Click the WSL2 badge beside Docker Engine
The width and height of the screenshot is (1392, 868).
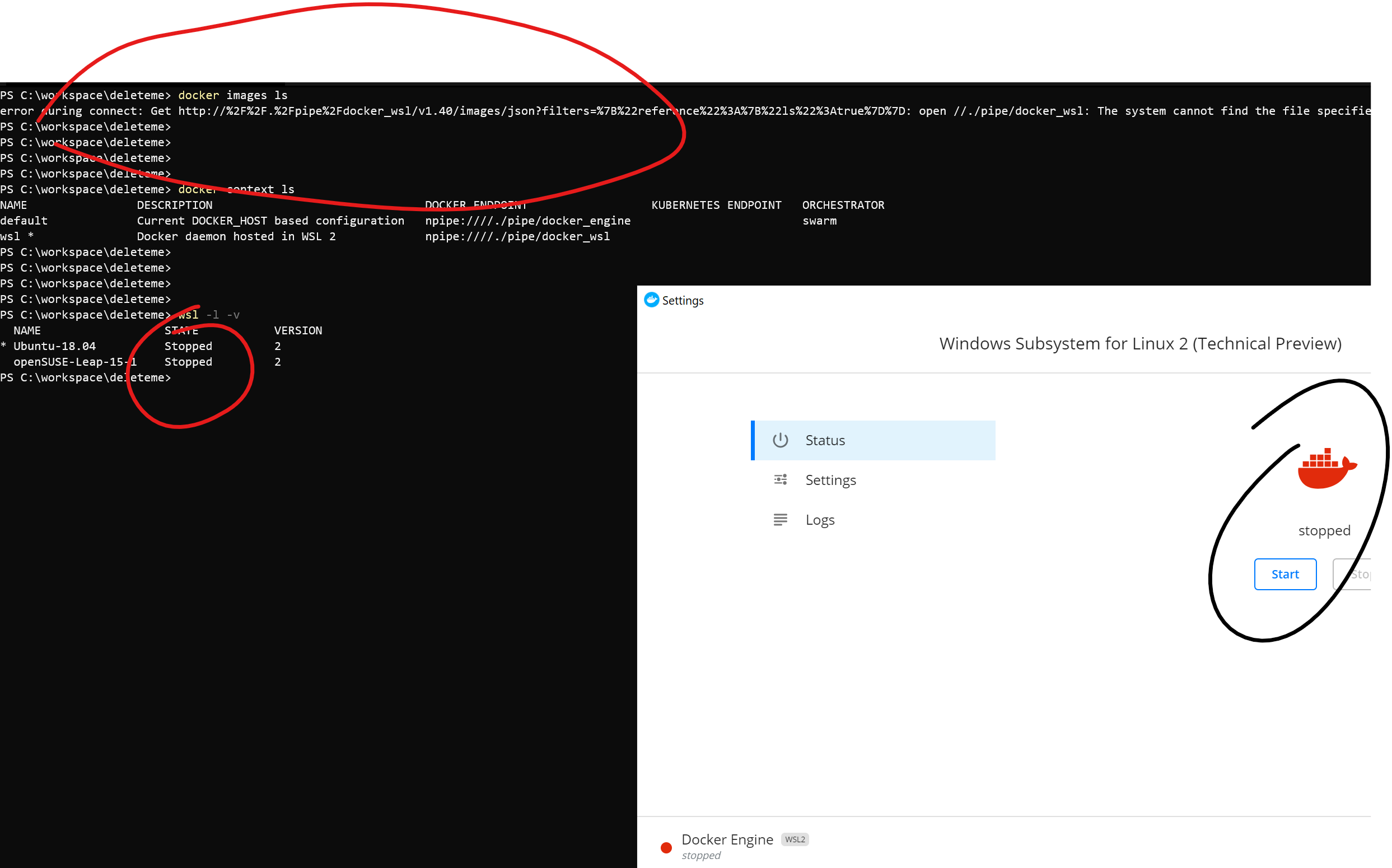pyautogui.click(x=795, y=839)
